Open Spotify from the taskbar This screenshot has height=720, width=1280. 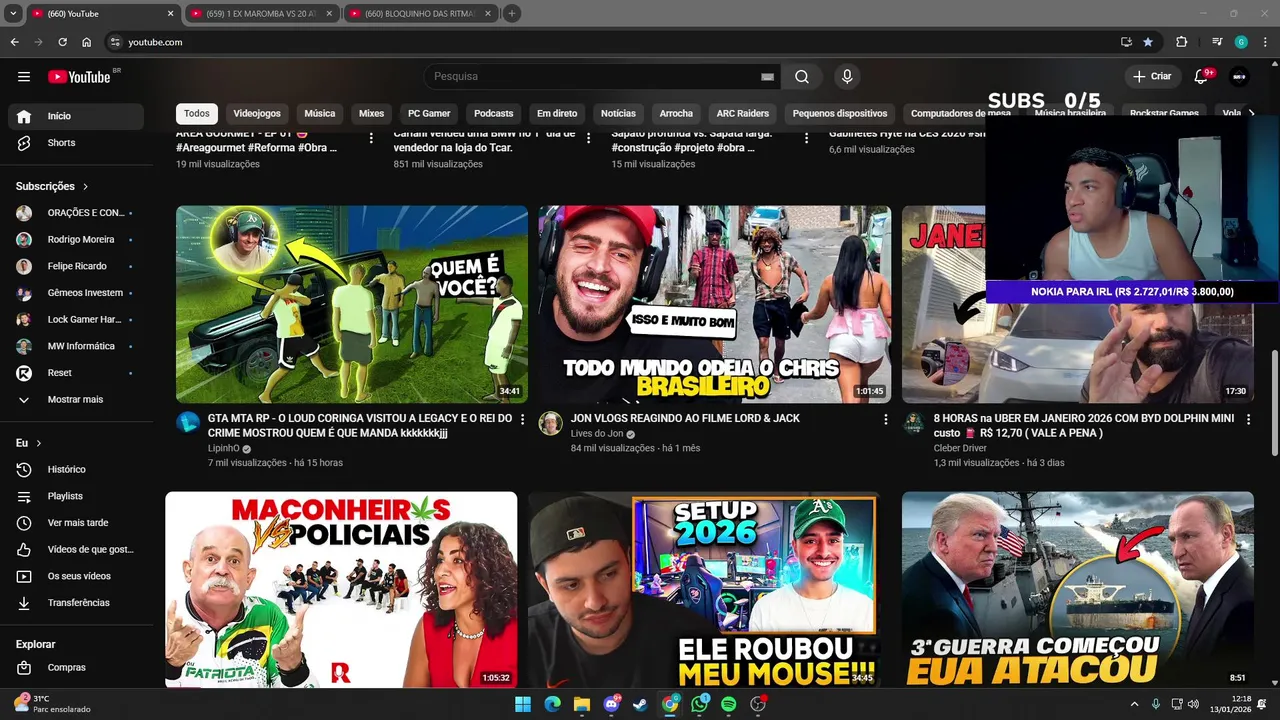[x=729, y=704]
